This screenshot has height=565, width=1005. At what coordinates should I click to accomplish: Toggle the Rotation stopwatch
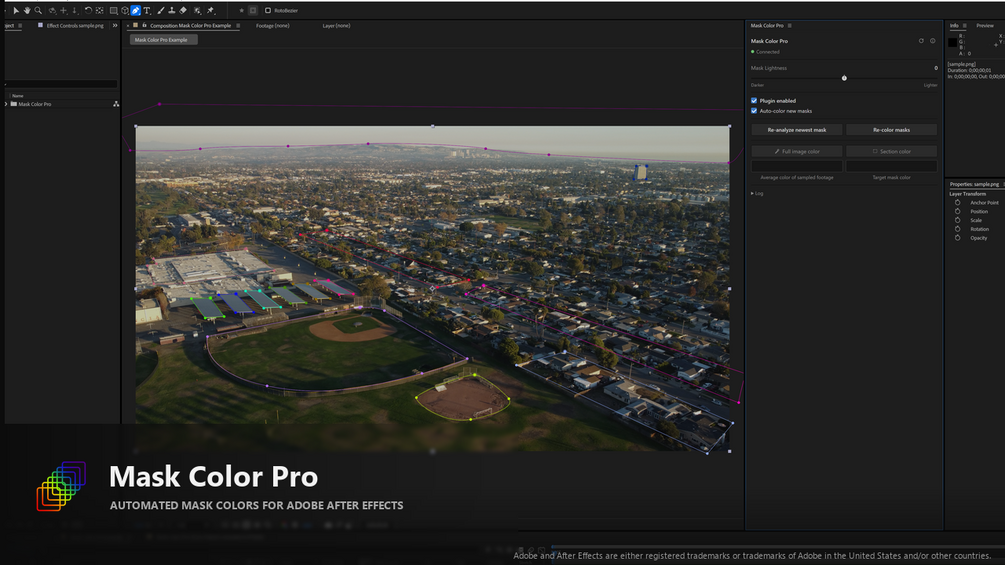958,229
